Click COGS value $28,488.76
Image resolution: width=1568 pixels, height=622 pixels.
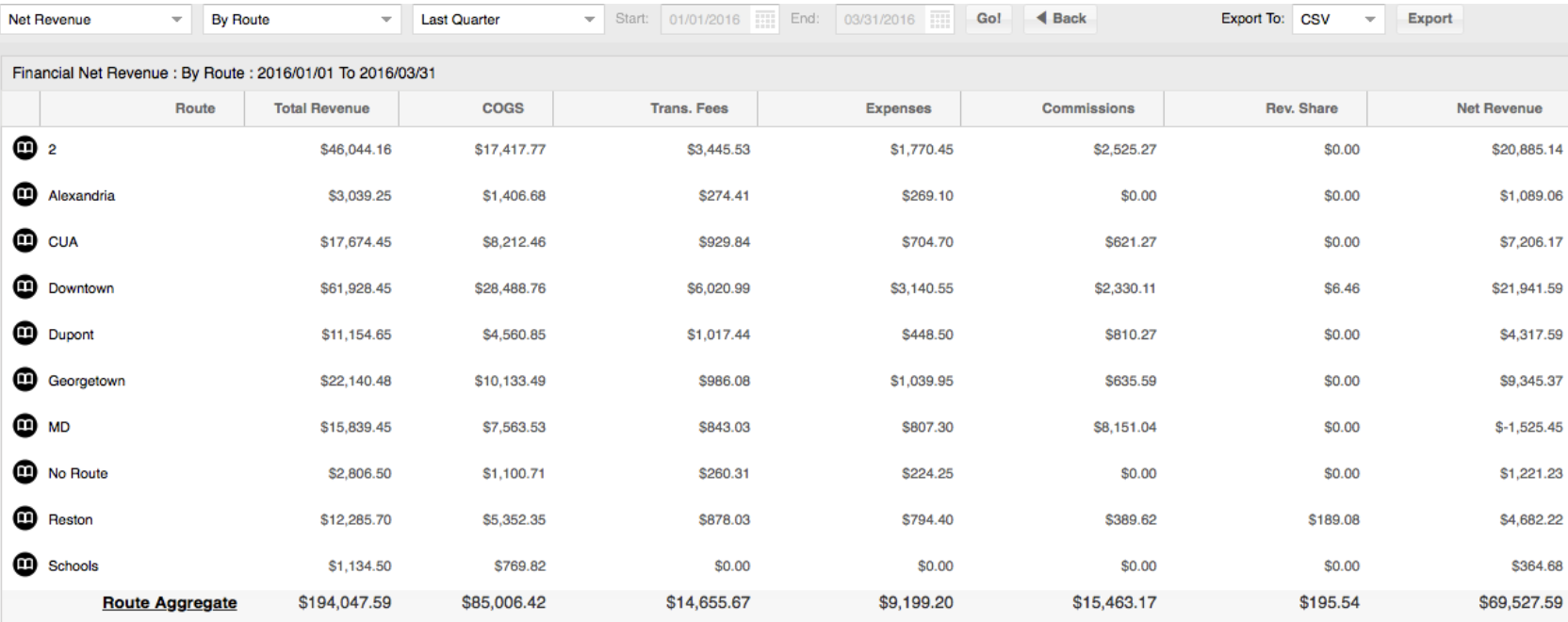510,288
